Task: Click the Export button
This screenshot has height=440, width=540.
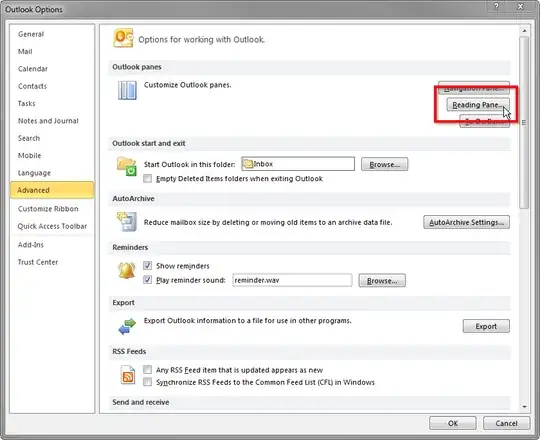Action: (x=486, y=326)
